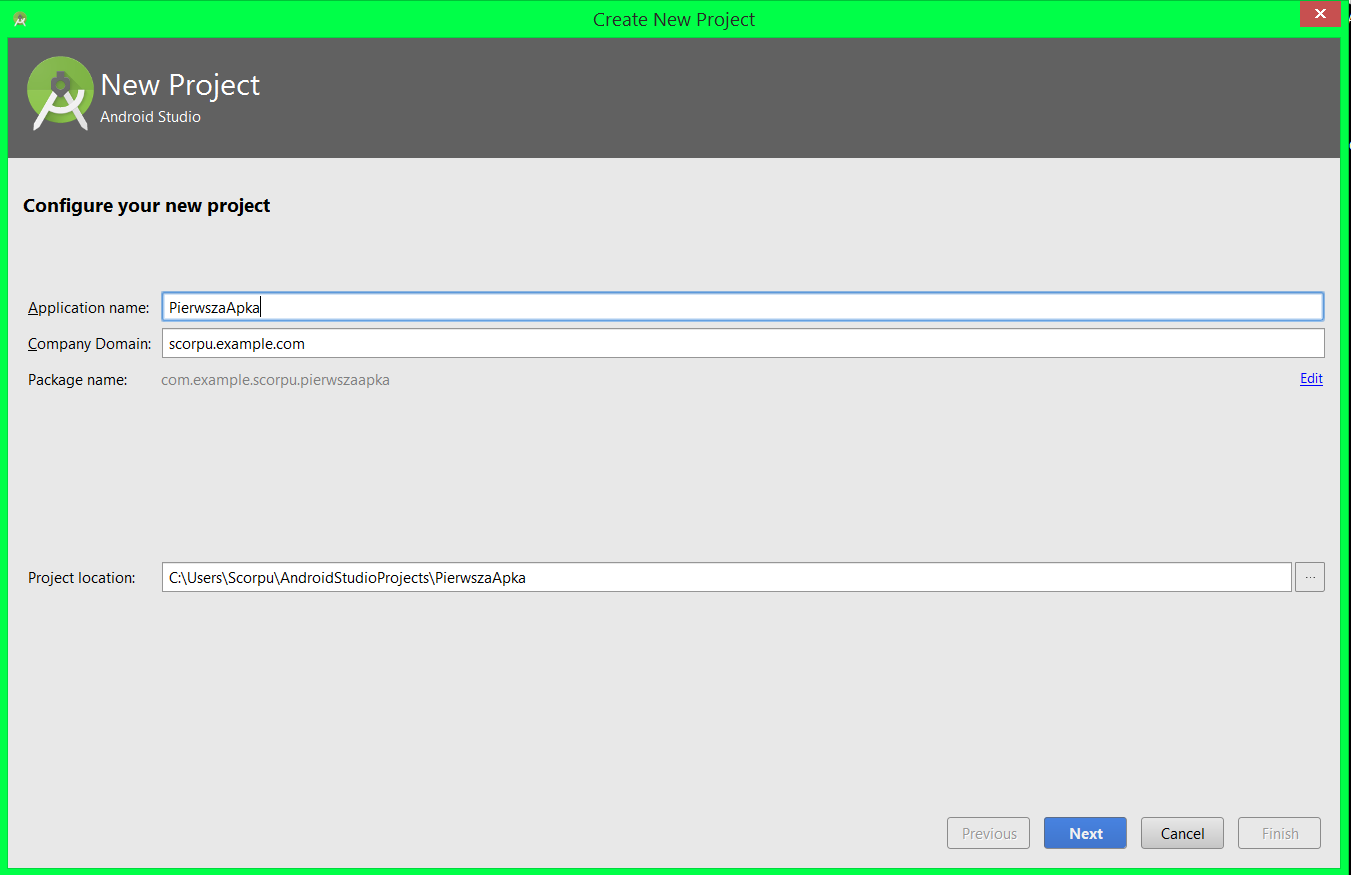Click the 'Configure your new project' heading

pyautogui.click(x=147, y=206)
